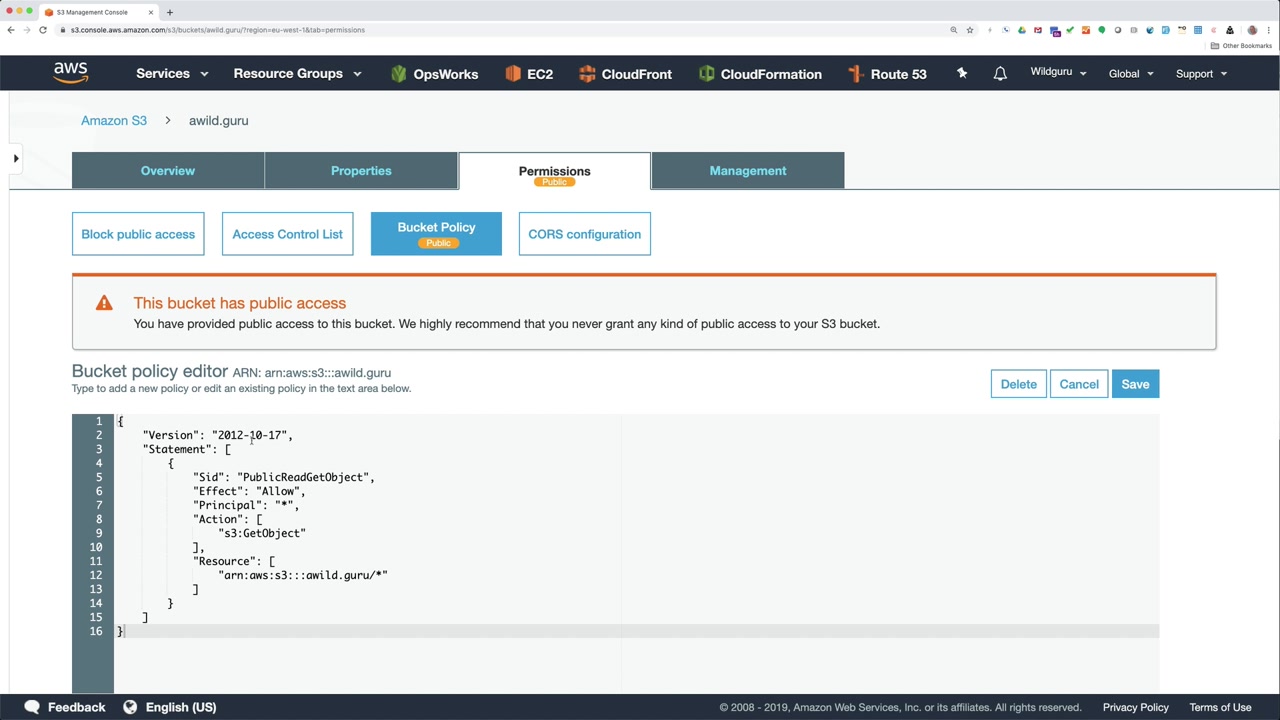Click the zoom magnifier icon in address bar
Image resolution: width=1280 pixels, height=720 pixels.
(x=954, y=30)
